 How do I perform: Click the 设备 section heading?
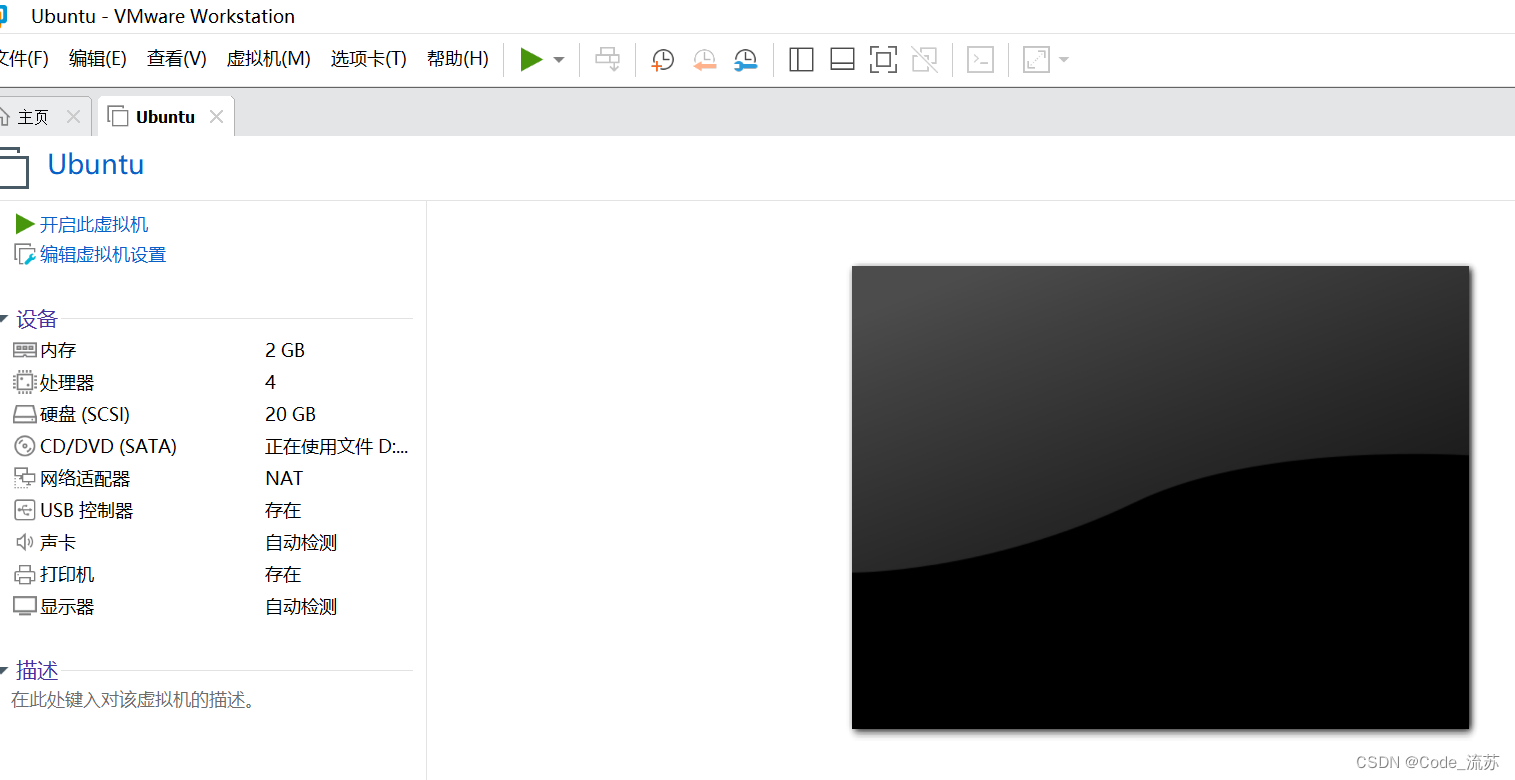(37, 320)
